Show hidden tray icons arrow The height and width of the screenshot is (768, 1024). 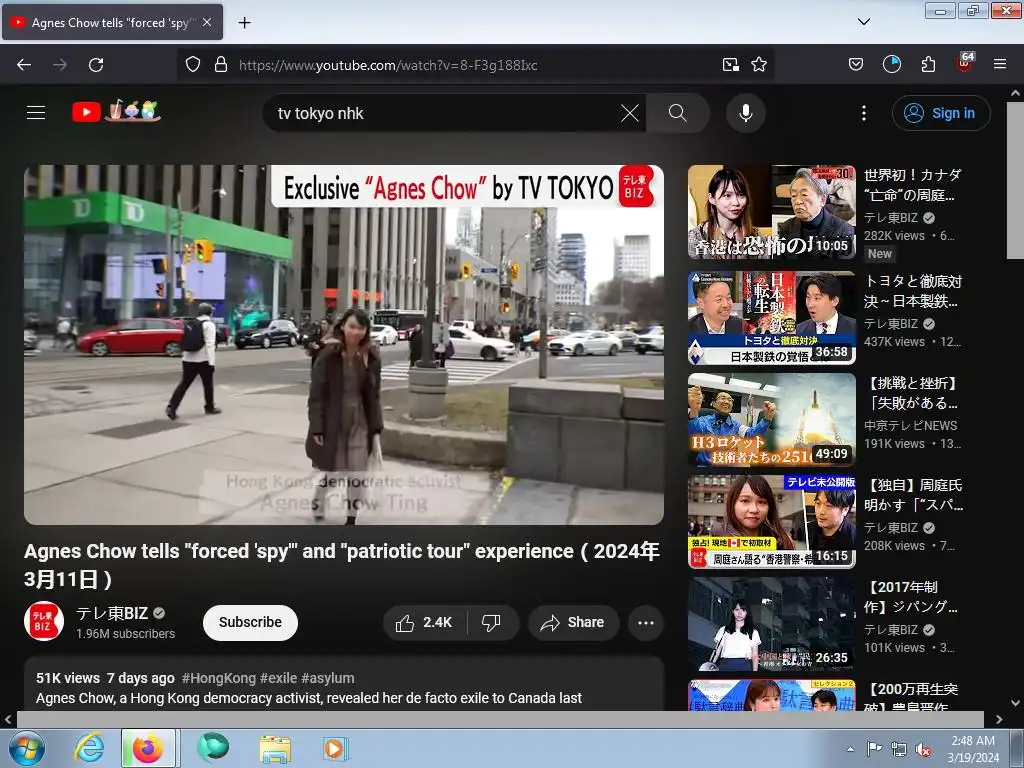(850, 749)
